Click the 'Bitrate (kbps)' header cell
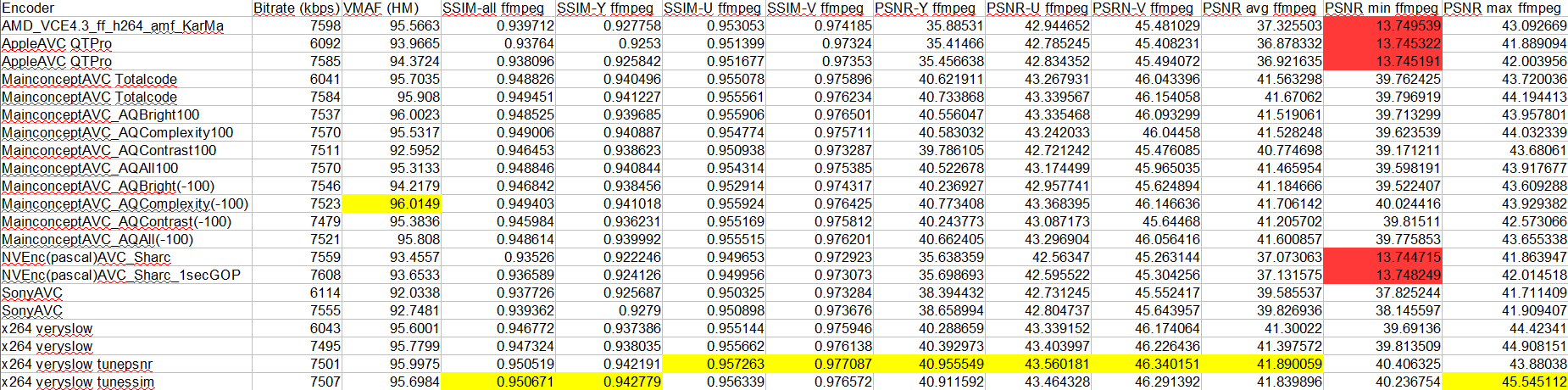 (x=297, y=8)
